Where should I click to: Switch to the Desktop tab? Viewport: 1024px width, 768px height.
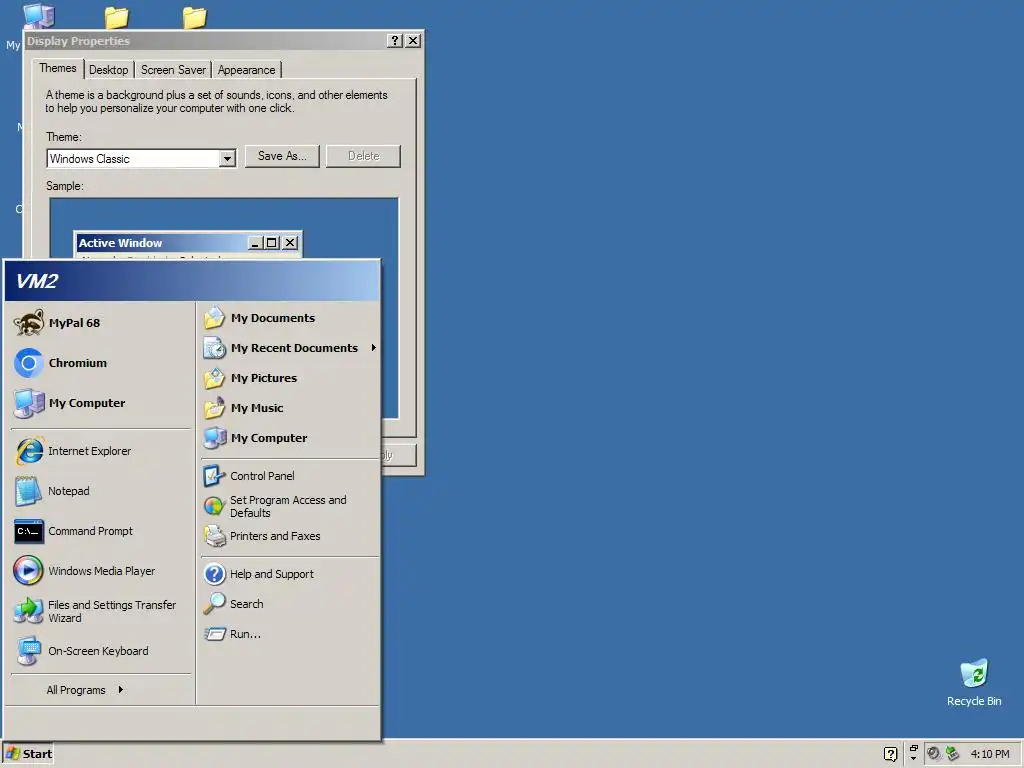click(x=108, y=70)
